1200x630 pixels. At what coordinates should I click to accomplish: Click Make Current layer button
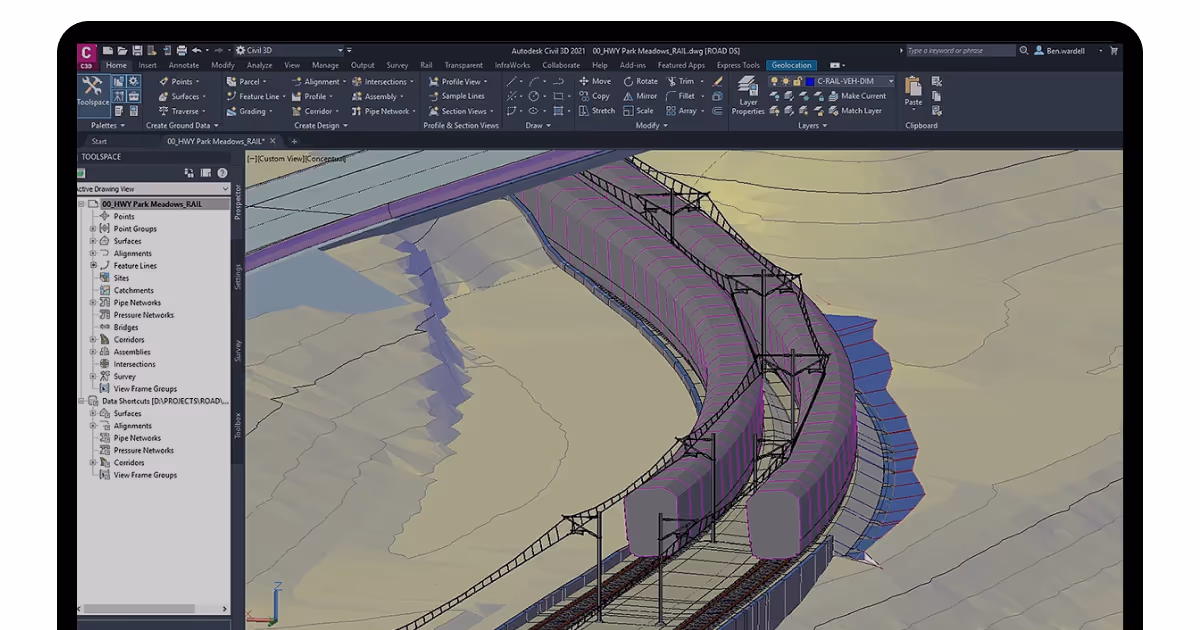click(x=856, y=96)
